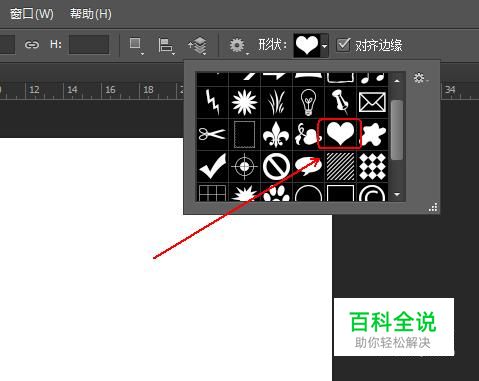Open the path operations button
This screenshot has width=479, height=381.
click(x=136, y=45)
